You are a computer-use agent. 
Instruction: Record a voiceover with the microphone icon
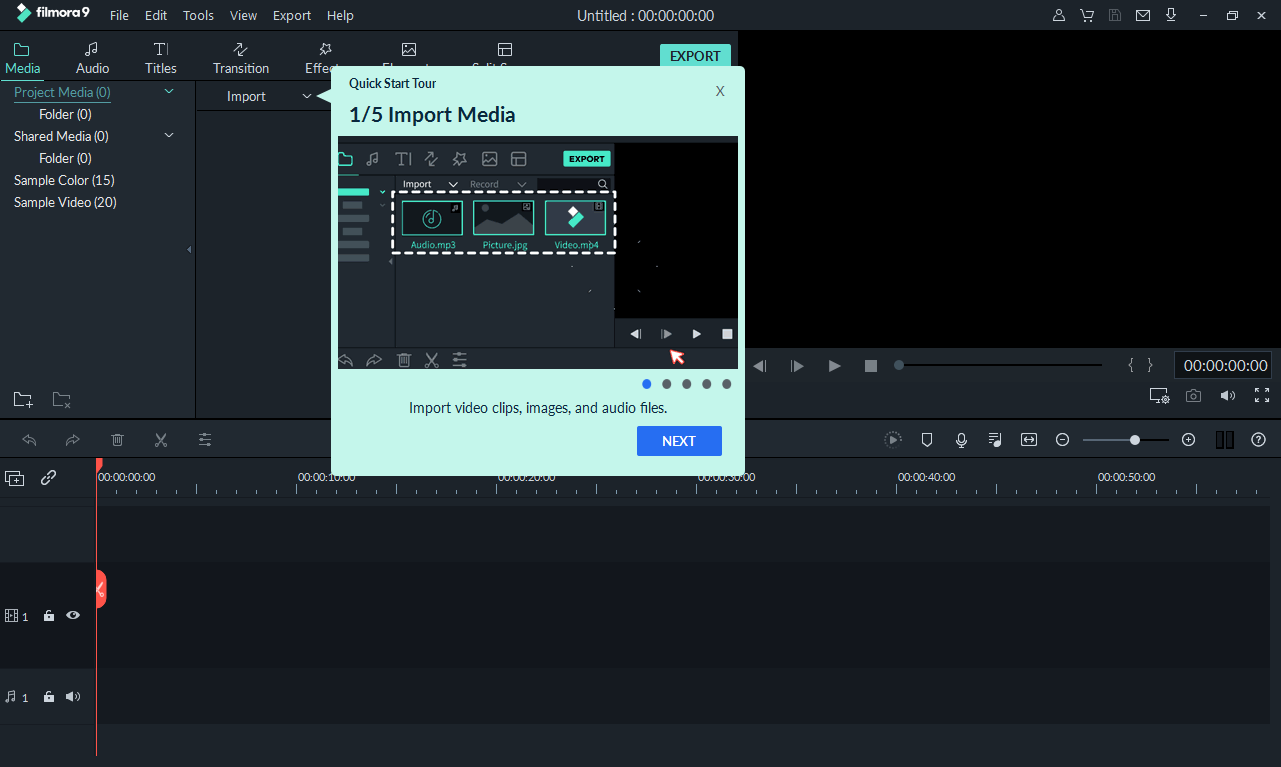coord(961,439)
